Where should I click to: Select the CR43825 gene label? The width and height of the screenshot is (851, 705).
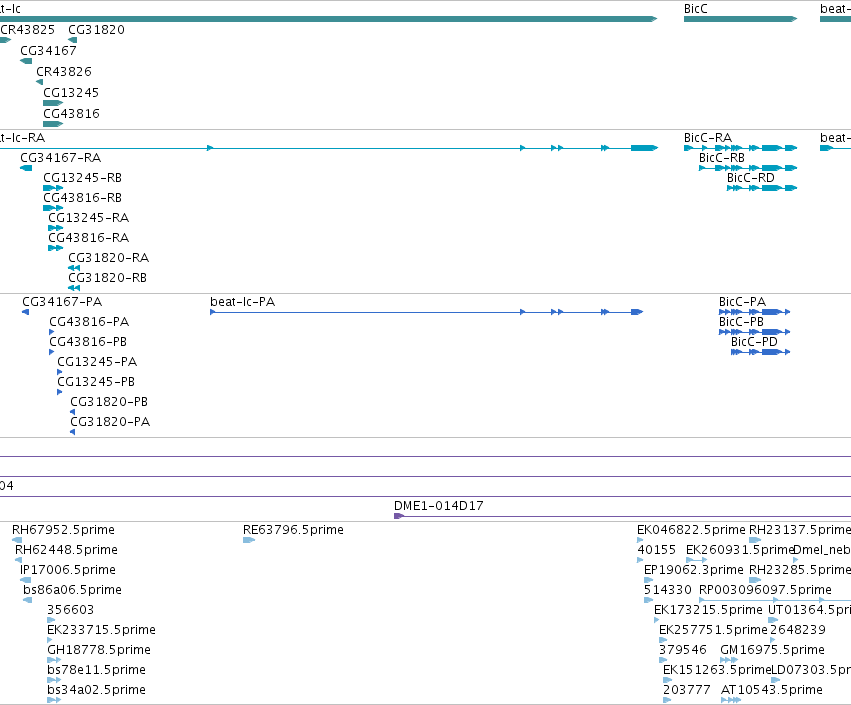point(27,30)
